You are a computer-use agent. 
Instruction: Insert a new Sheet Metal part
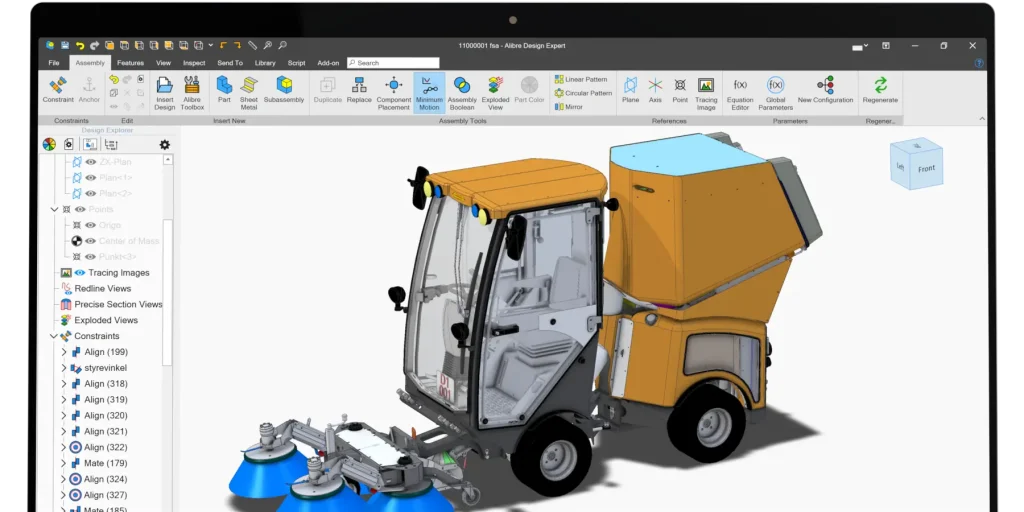click(x=249, y=90)
